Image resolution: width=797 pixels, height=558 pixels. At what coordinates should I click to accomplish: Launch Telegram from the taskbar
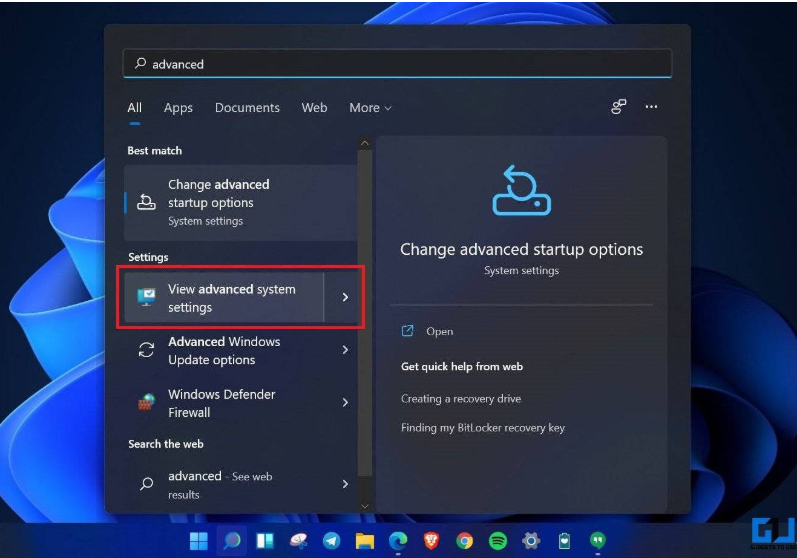(331, 541)
